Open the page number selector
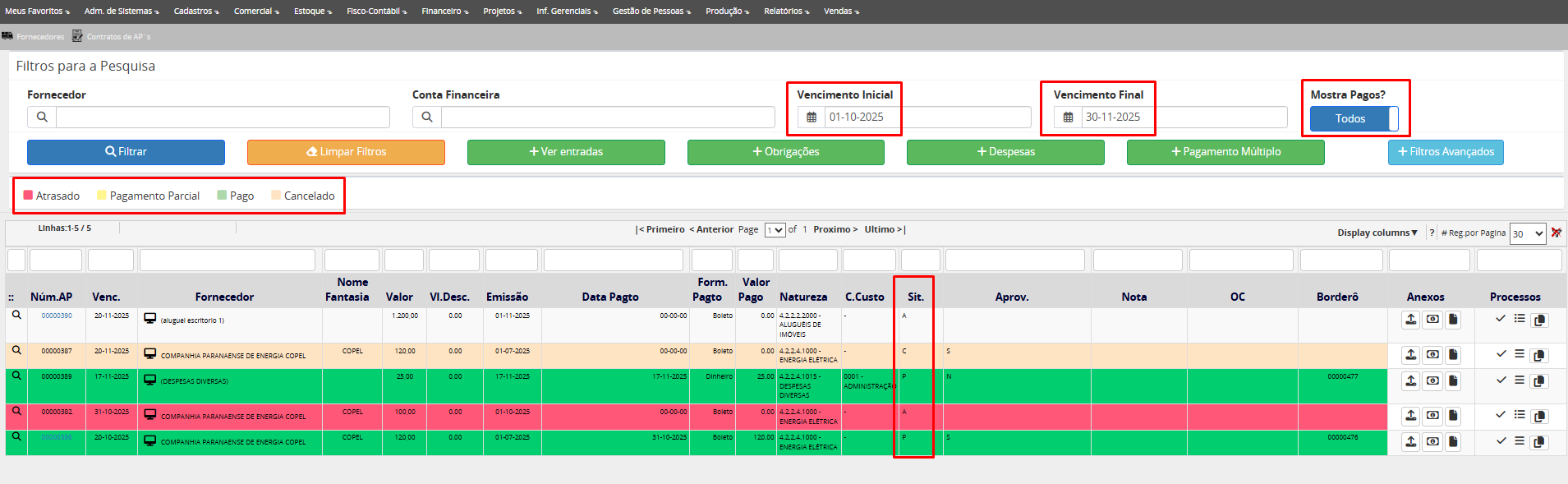Screen dimensions: 1568x484 click(x=775, y=230)
